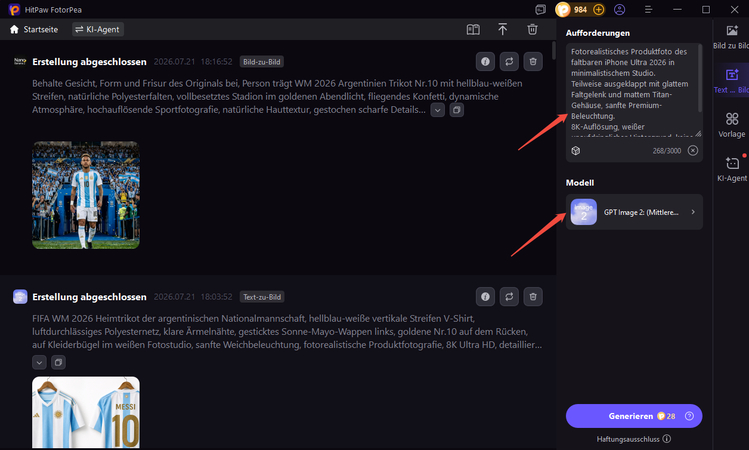Screen dimensions: 749x450
Task: Go to Startseite home tab
Action: (33, 30)
